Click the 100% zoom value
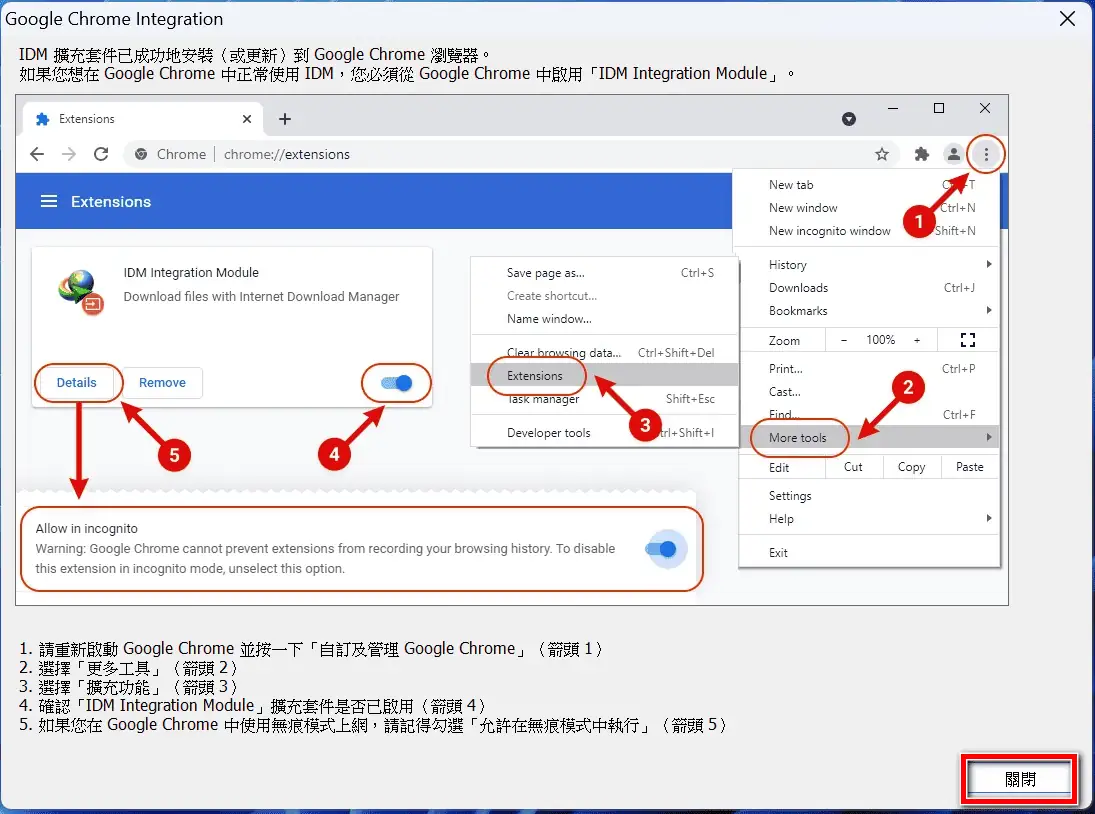Image resolution: width=1095 pixels, height=814 pixels. 881,340
